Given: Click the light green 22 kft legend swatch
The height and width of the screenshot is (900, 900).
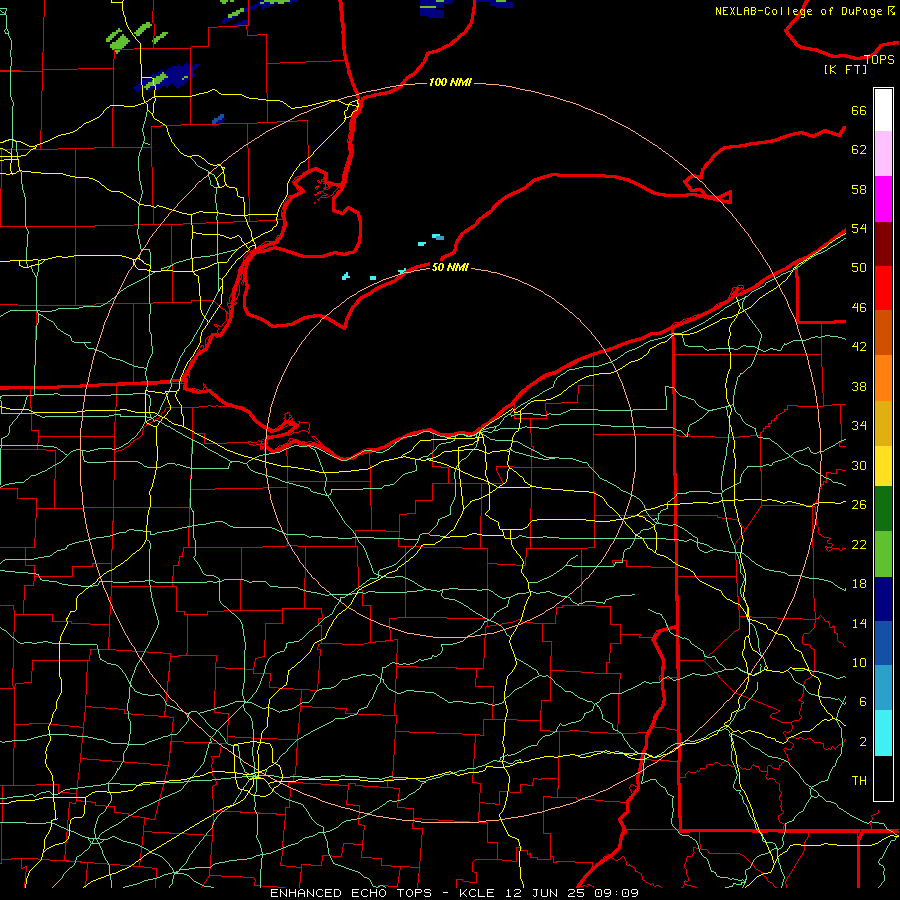Looking at the screenshot, I should (x=883, y=554).
